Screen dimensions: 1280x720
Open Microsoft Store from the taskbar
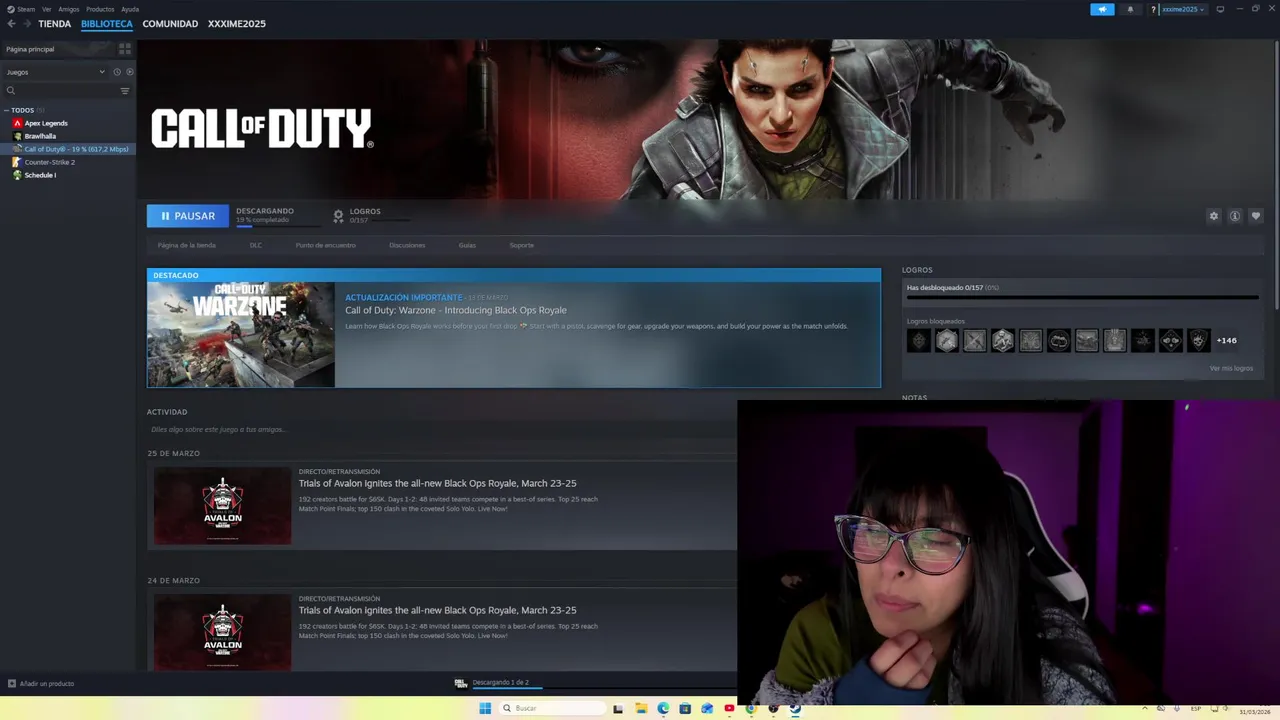coord(685,708)
